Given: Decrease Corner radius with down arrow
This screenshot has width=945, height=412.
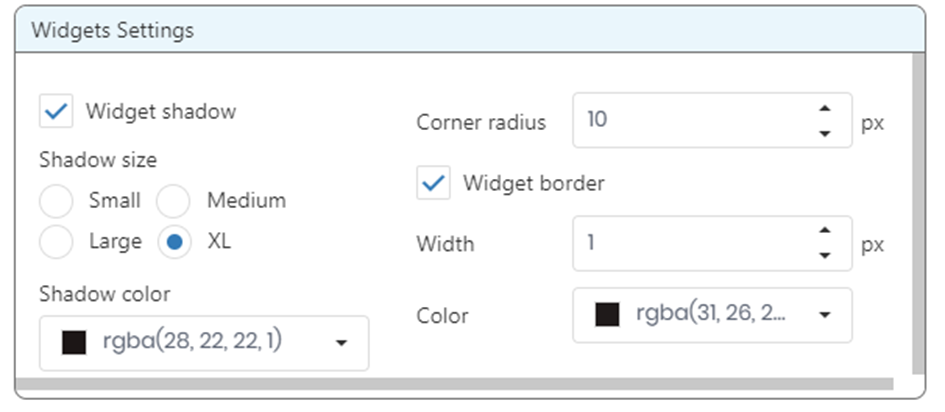Looking at the screenshot, I should [825, 133].
